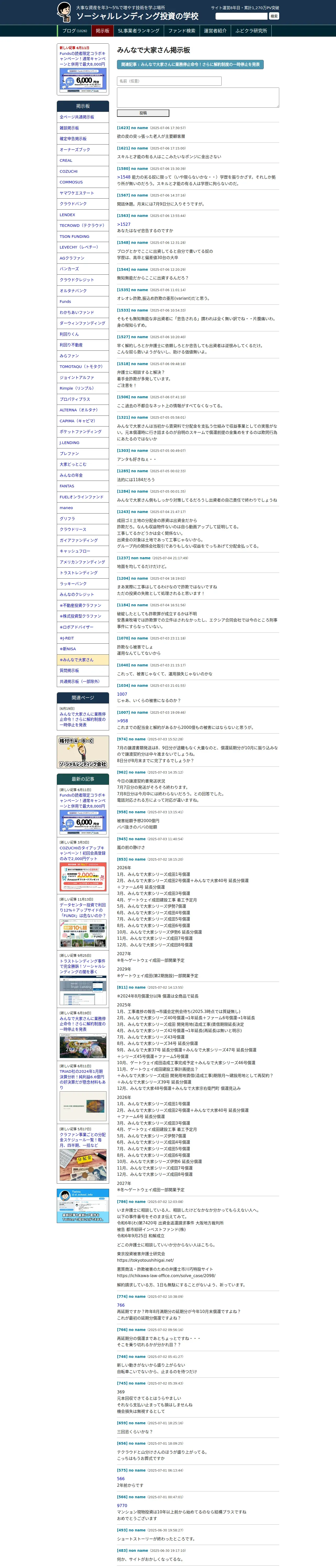336x1568 pixels.
Task: Open オルタナバンク board link
Action: pos(83,291)
